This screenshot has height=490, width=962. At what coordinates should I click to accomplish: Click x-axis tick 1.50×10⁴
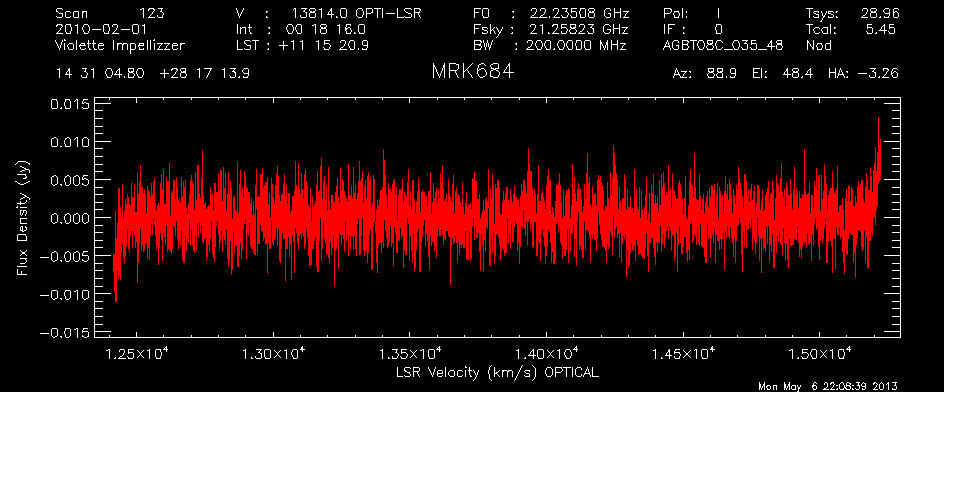pos(820,353)
